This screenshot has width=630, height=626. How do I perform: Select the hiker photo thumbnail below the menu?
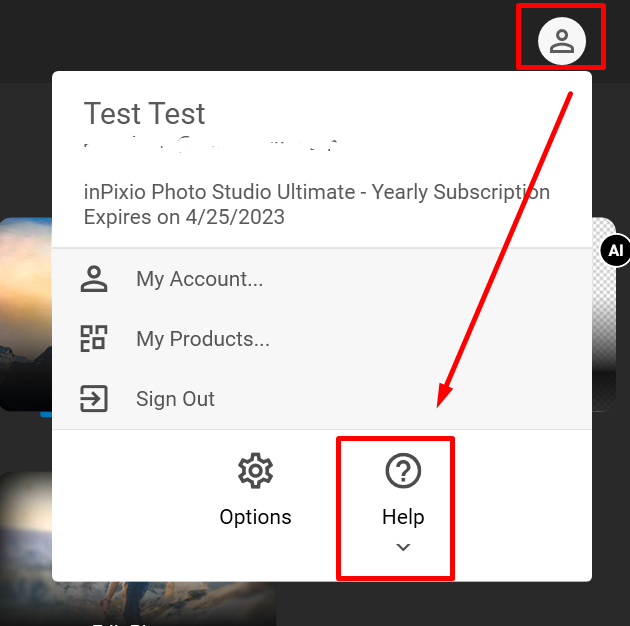click(x=138, y=603)
